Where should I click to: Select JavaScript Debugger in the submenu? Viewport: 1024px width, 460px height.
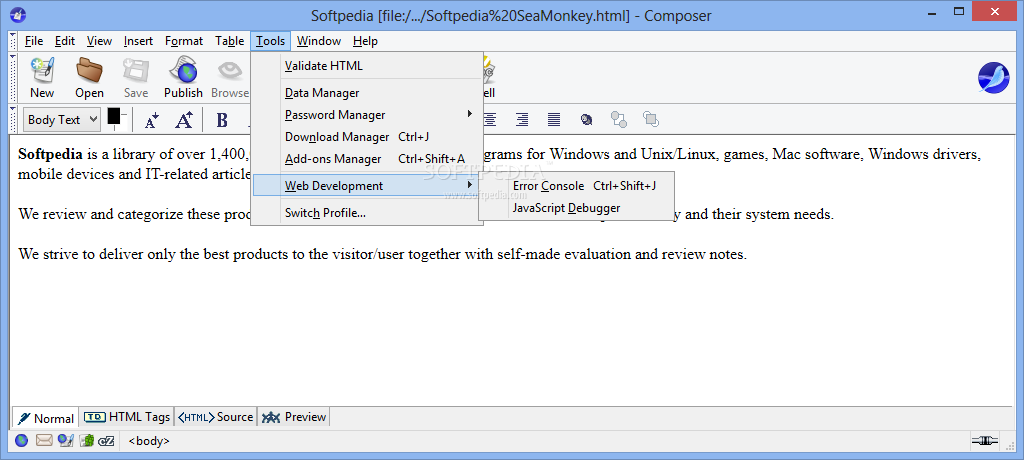(x=577, y=208)
